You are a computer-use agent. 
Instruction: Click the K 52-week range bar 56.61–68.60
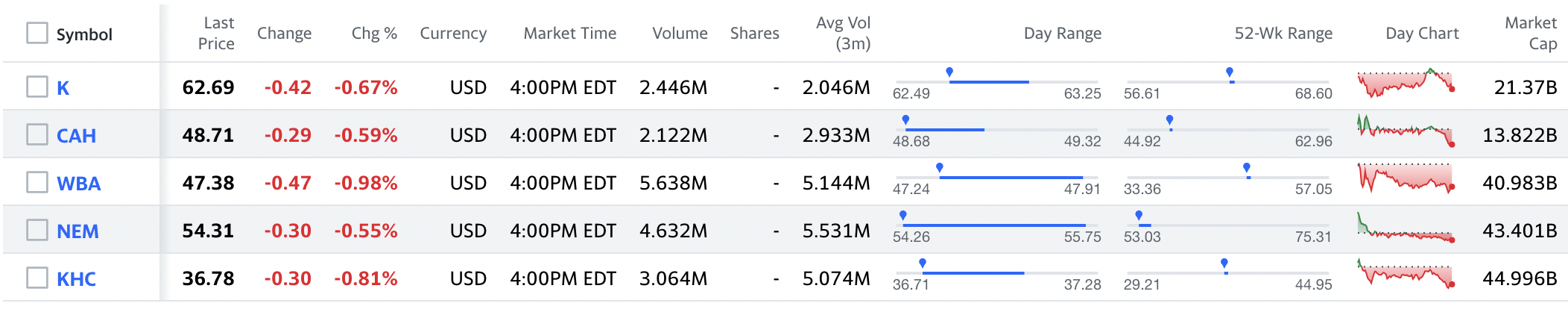pos(1228,82)
